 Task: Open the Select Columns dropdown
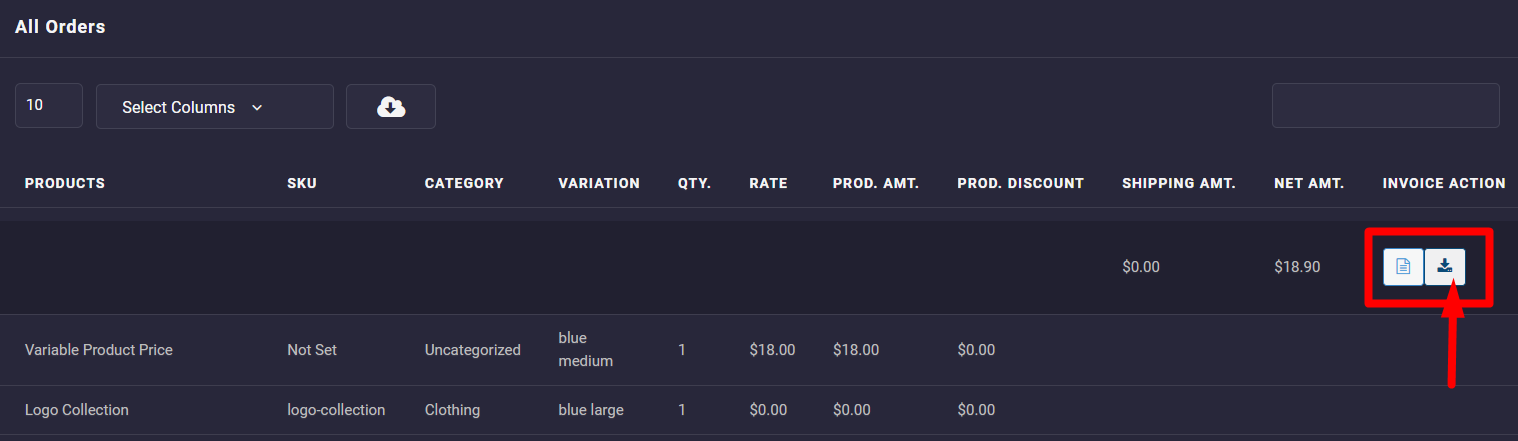[214, 107]
